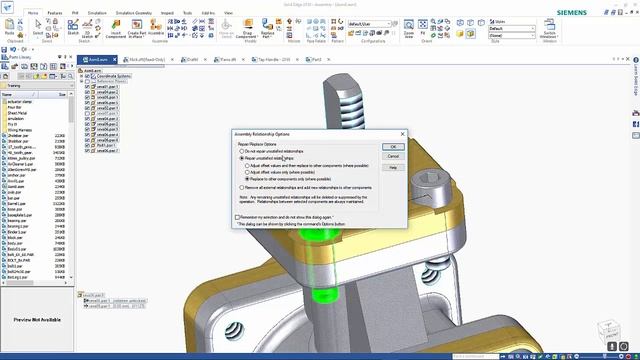
Task: Start the 3D Sketch command
Action: coord(87,28)
